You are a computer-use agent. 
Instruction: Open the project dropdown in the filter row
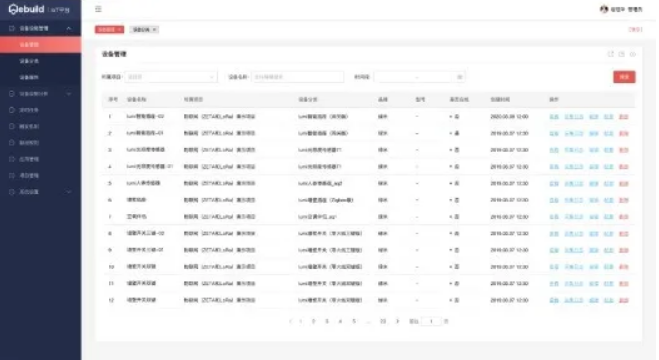171,77
